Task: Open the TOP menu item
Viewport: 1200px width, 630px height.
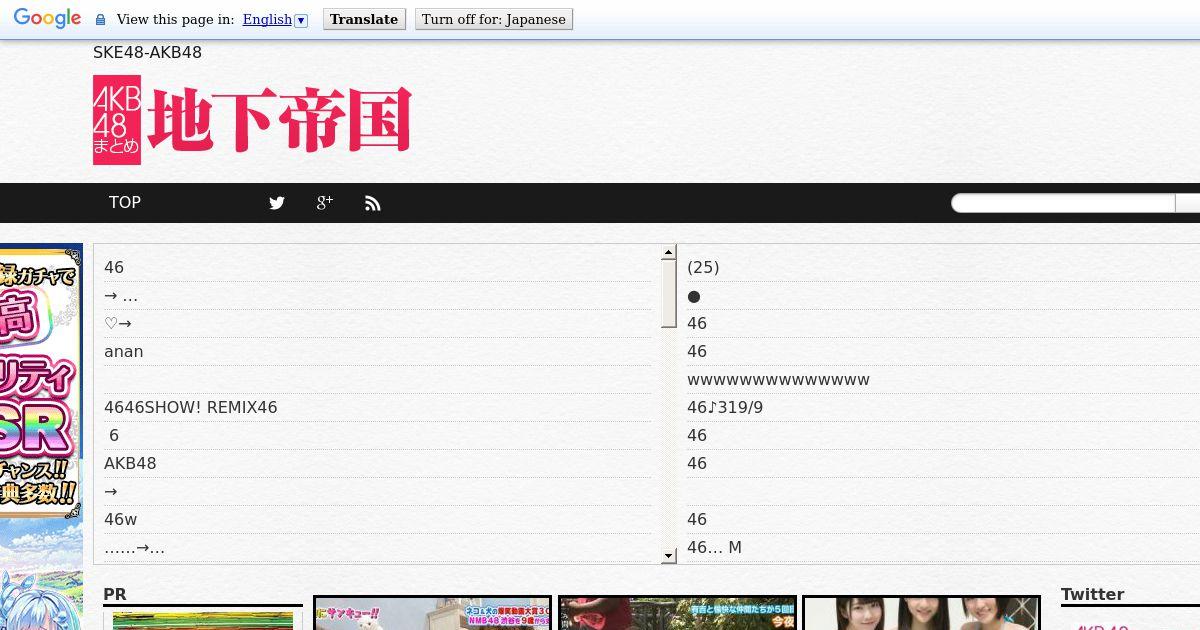Action: click(x=125, y=202)
